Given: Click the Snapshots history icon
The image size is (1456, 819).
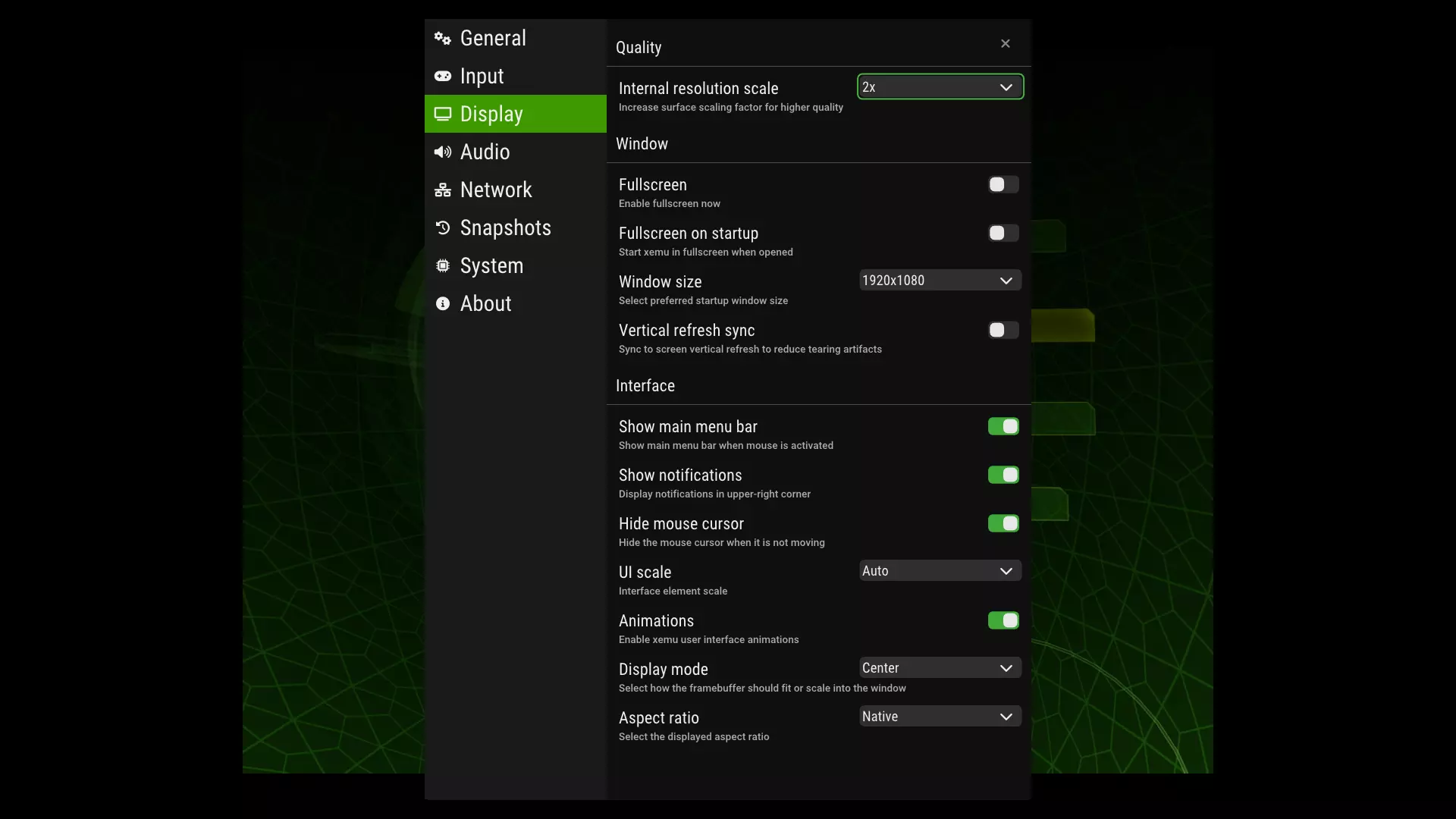Looking at the screenshot, I should [x=442, y=227].
